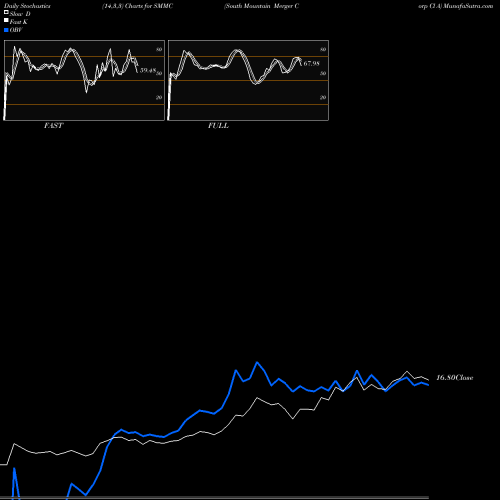
Task: Click the FAST stochastic chart panel
Action: (x=84, y=80)
